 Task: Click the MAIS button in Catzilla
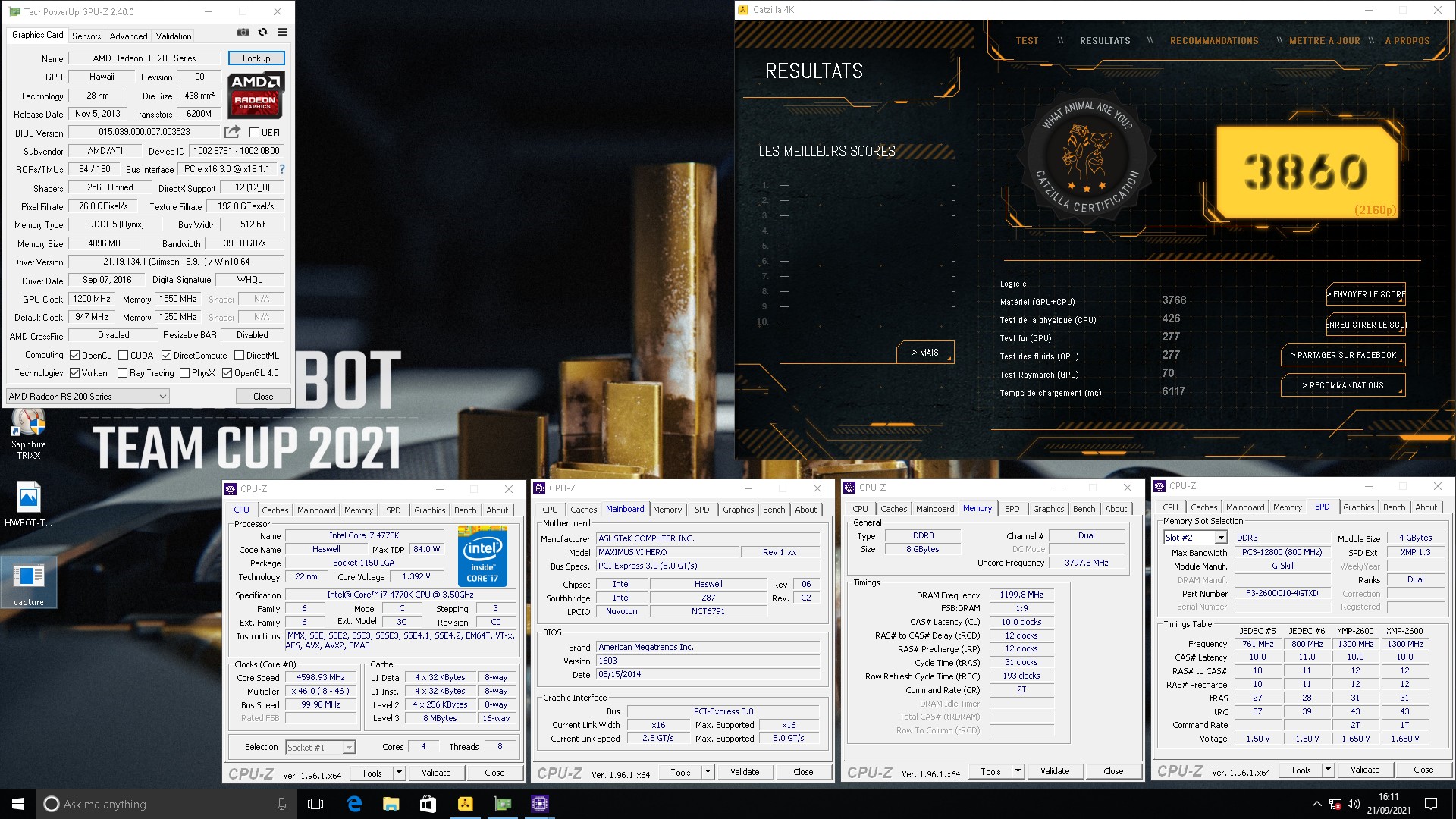[924, 353]
